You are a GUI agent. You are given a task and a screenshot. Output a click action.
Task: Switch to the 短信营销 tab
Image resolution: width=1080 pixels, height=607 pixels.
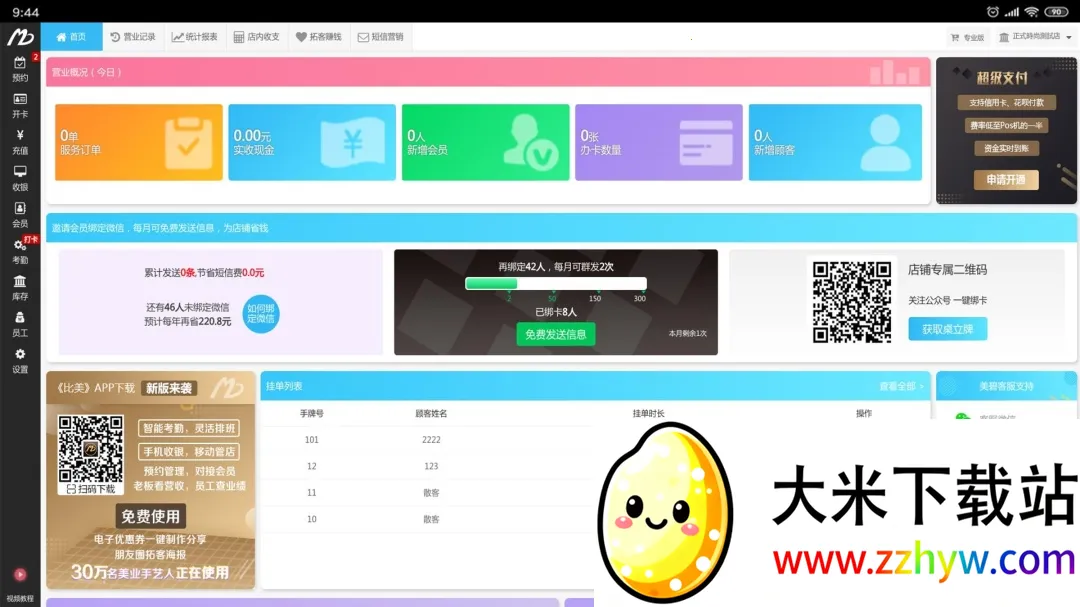point(381,36)
